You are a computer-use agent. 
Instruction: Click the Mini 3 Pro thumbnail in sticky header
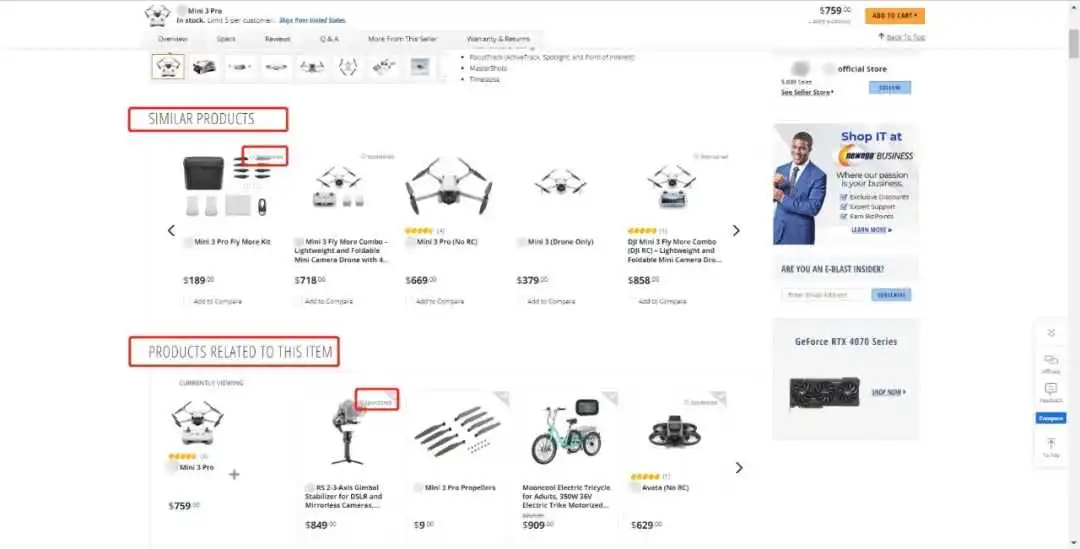click(157, 15)
